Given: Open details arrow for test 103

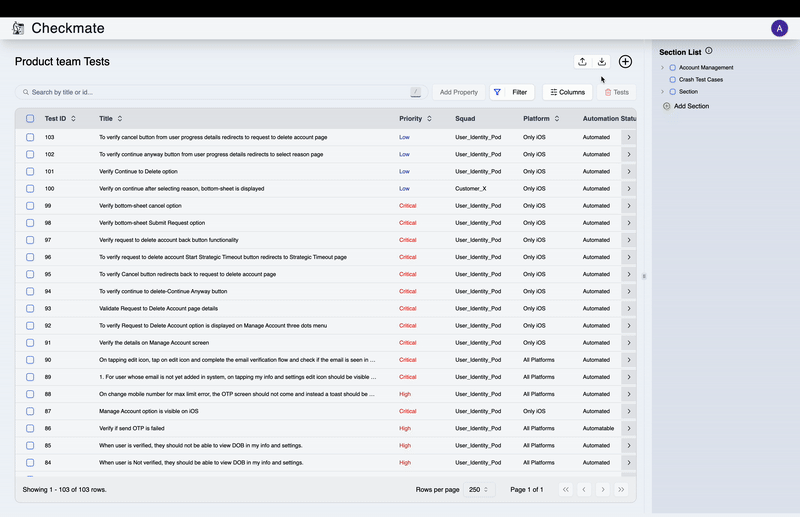Looking at the screenshot, I should (x=628, y=137).
